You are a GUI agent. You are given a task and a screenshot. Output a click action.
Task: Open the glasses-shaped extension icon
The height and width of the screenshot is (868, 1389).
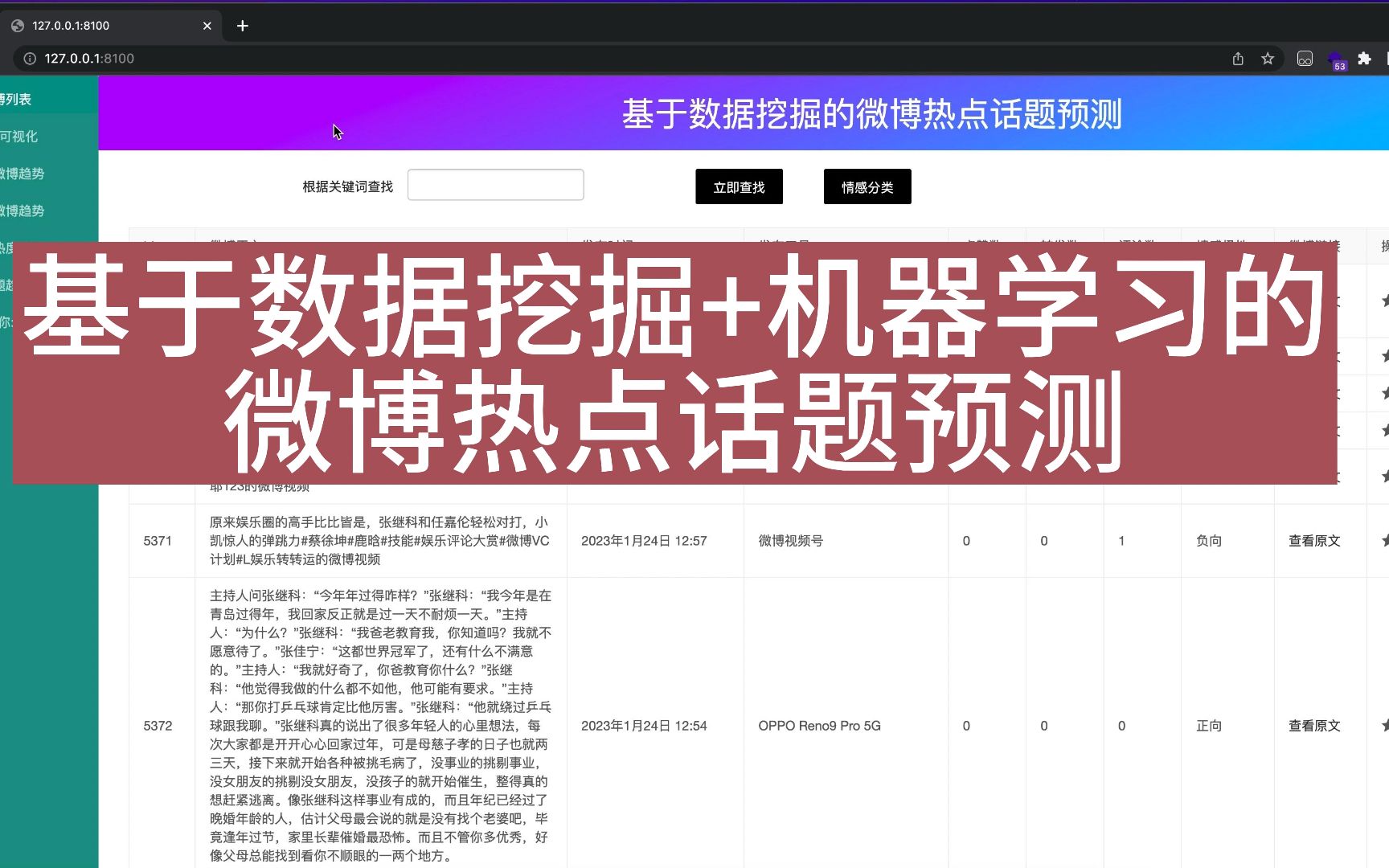1305,59
